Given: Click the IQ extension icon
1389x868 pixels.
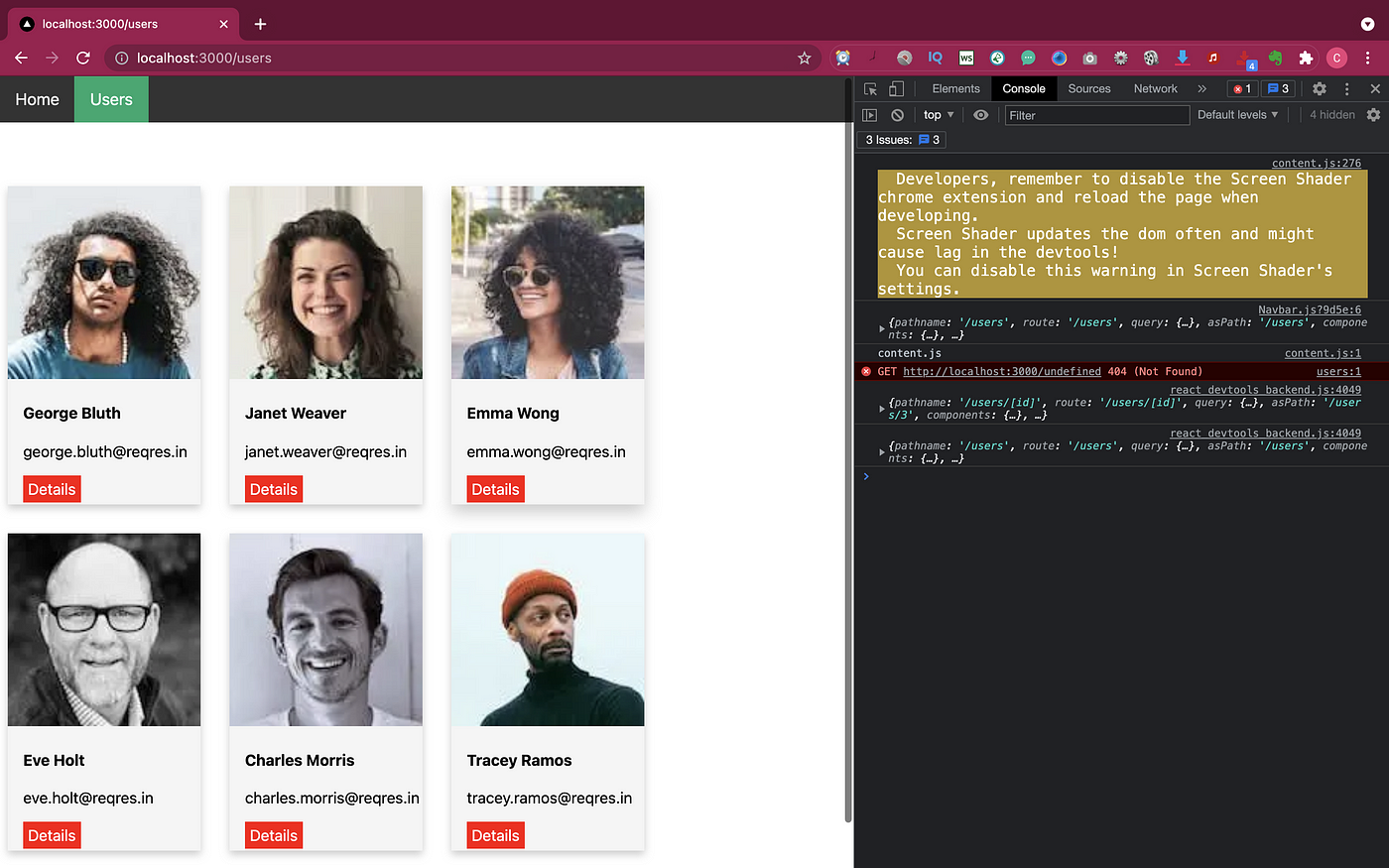Looking at the screenshot, I should point(935,58).
